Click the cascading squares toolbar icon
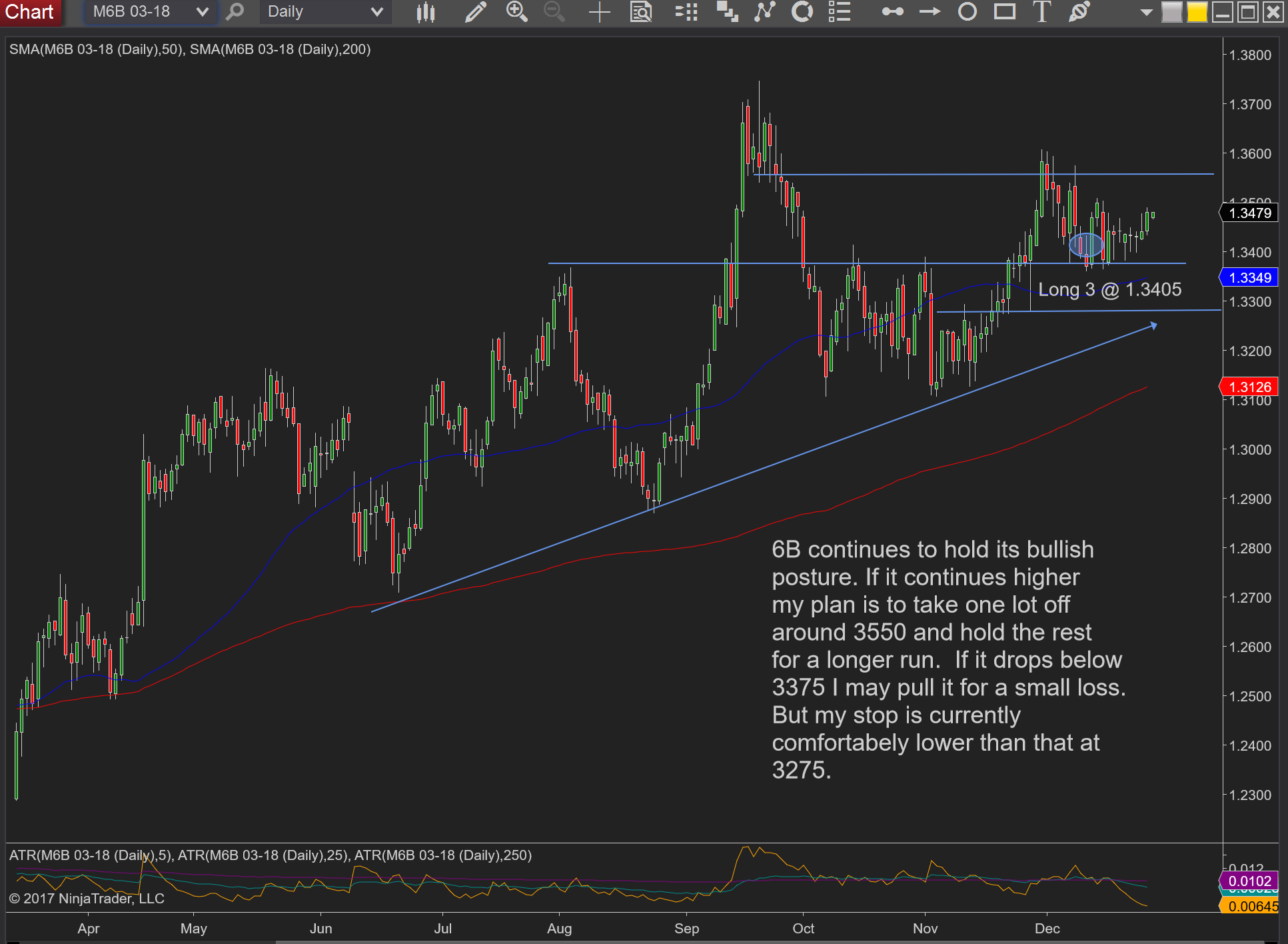Screen dimensions: 1288x944 727,12
